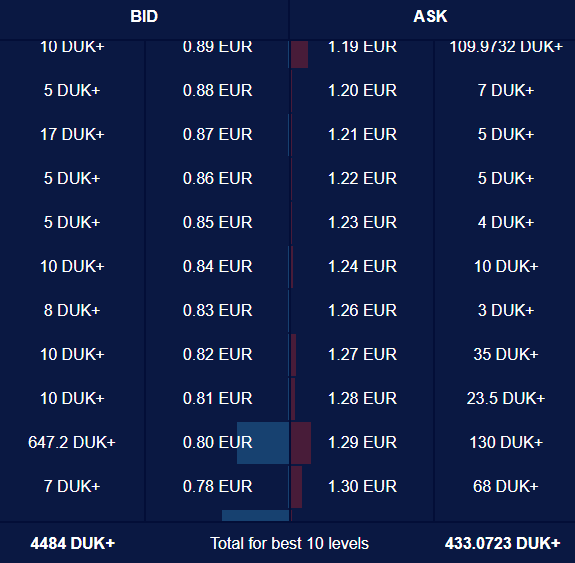Select the 0.78 EUR bid price
The width and height of the screenshot is (575, 563).
click(217, 486)
